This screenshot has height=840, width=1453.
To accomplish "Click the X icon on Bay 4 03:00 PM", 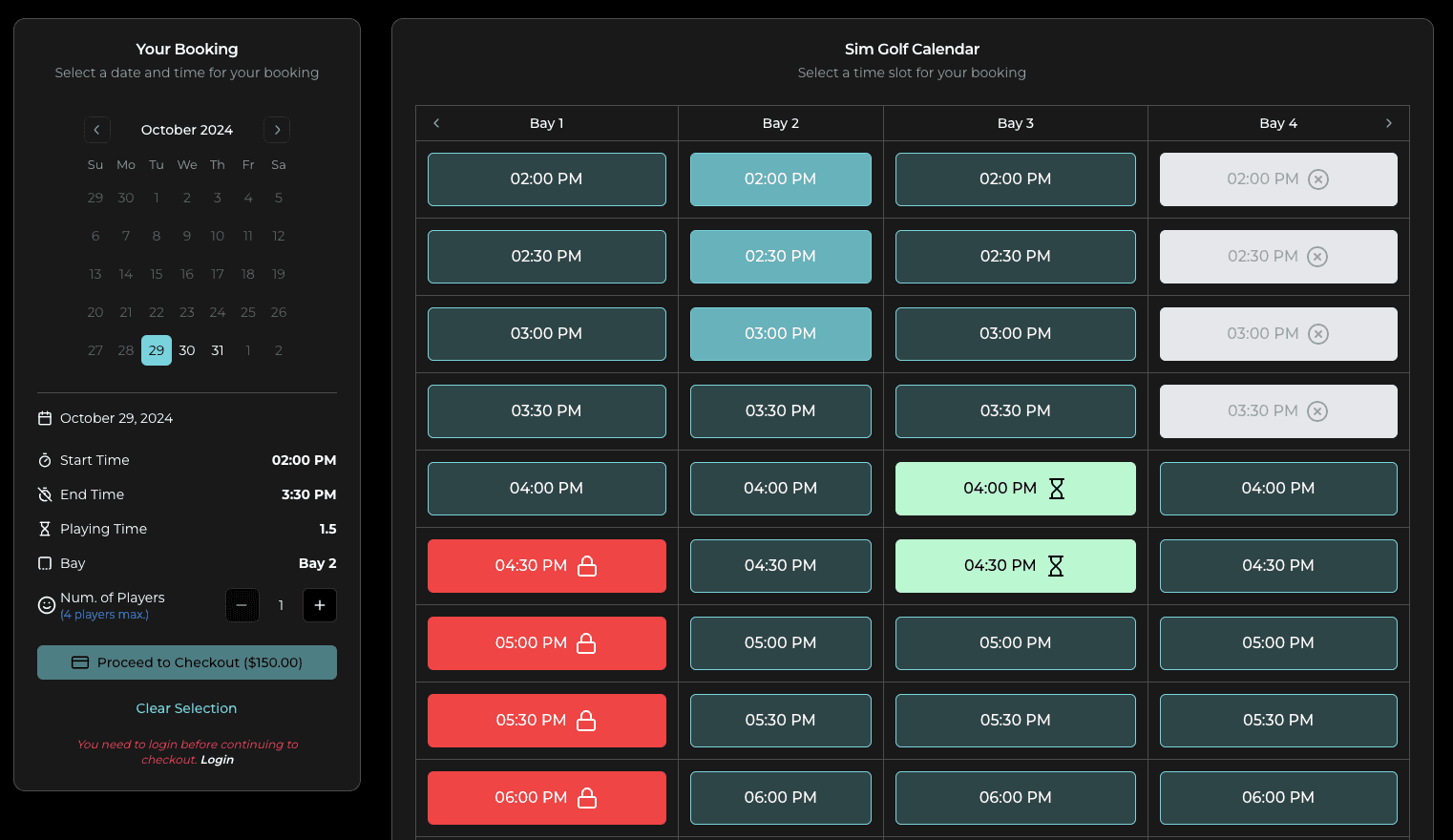I will tap(1318, 334).
